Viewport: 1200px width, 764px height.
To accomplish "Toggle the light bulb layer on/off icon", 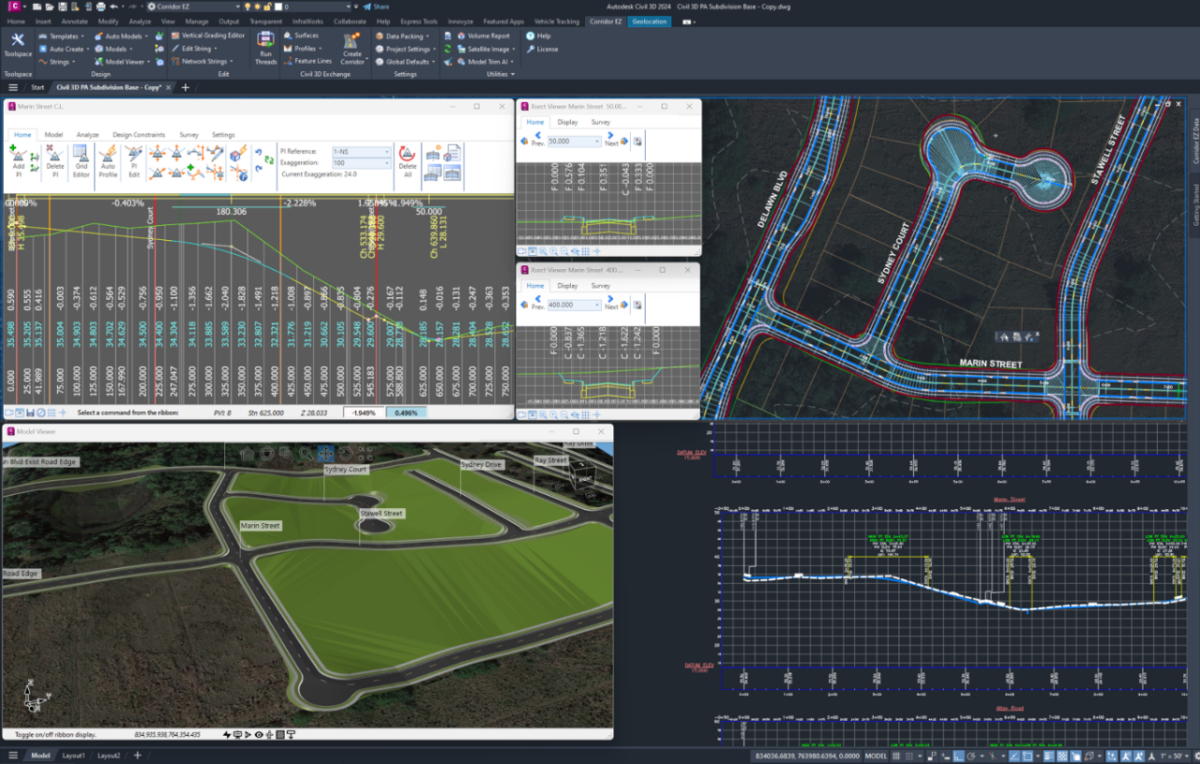I will pyautogui.click(x=247, y=6).
